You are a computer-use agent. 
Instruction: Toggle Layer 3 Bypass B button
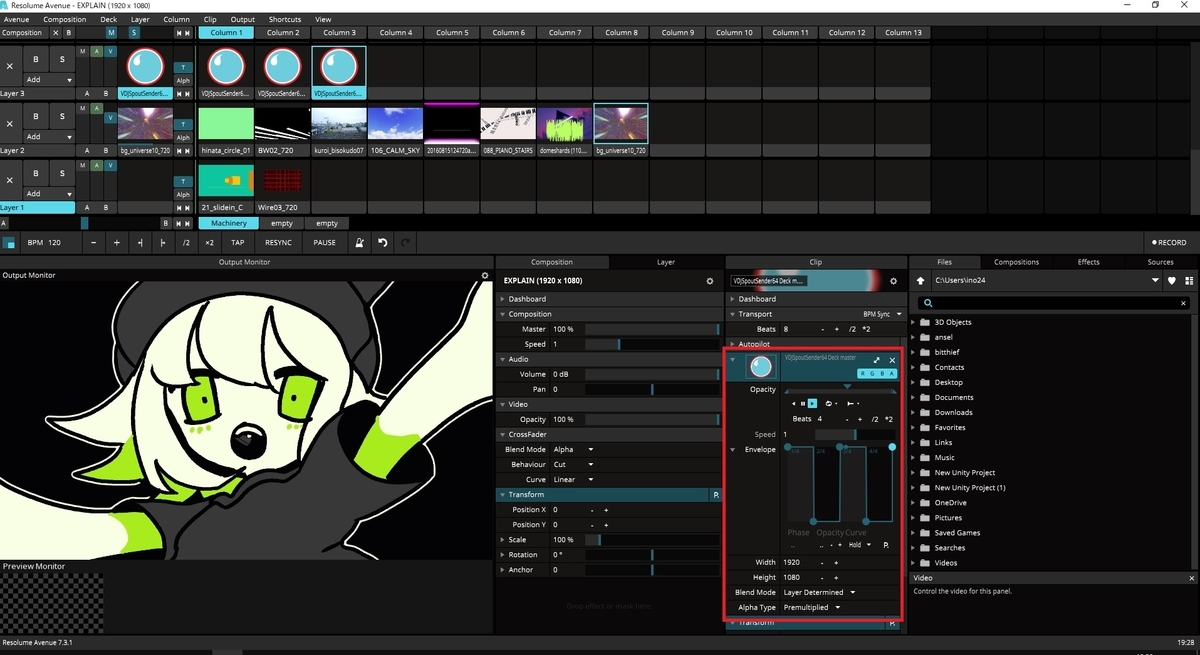[x=36, y=59]
